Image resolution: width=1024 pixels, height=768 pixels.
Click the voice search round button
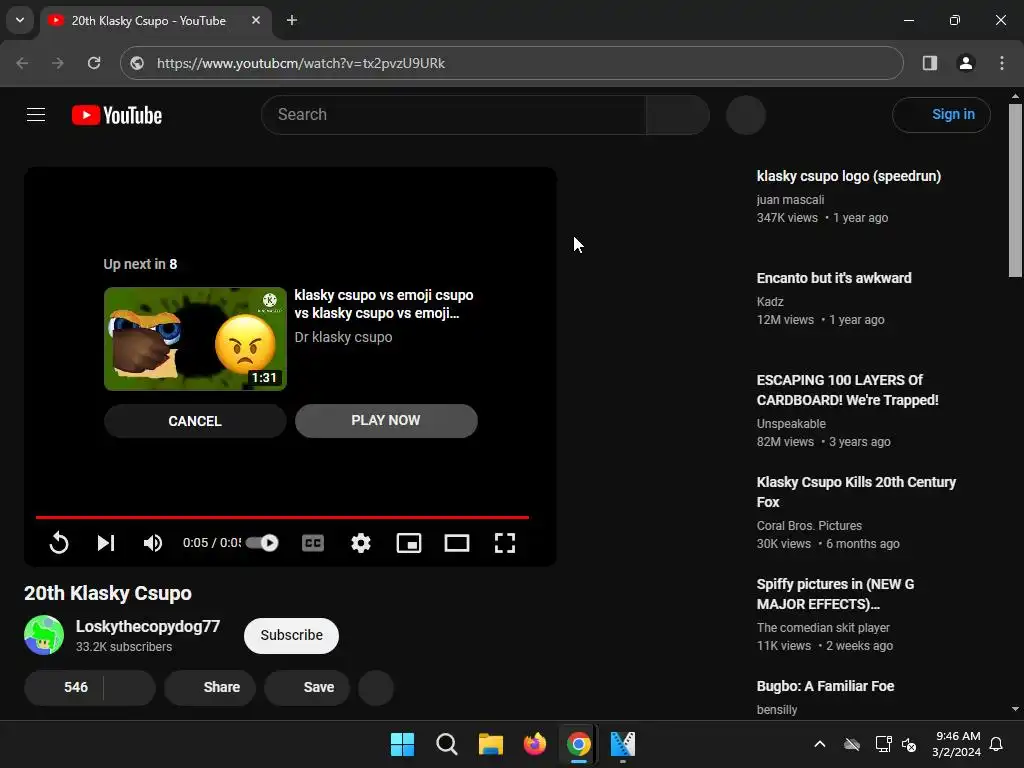746,115
